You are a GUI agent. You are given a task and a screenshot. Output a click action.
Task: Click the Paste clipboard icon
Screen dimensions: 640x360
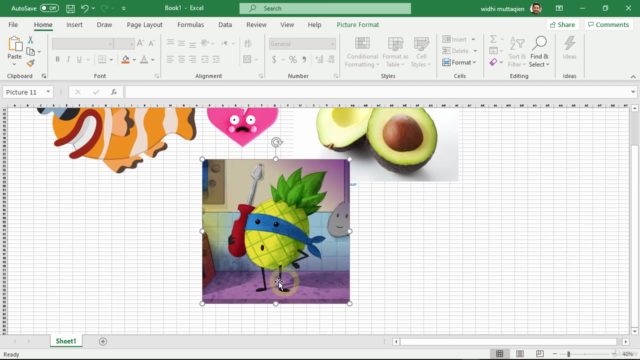[x=15, y=44]
